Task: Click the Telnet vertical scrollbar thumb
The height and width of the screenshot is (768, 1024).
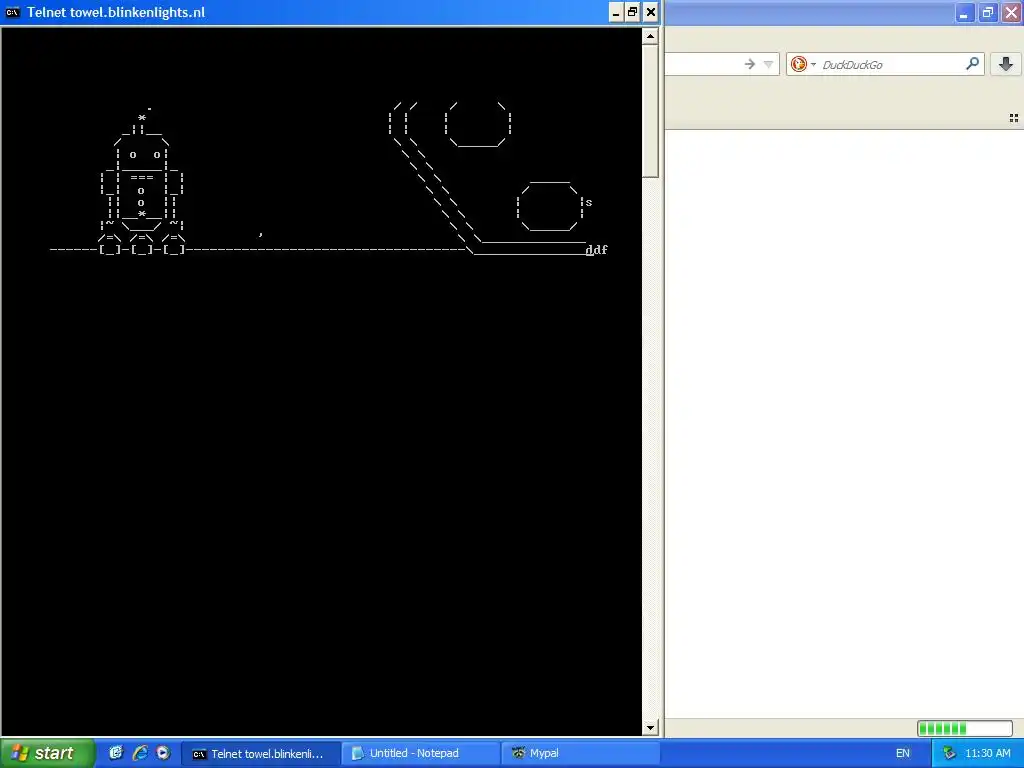Action: [x=650, y=111]
